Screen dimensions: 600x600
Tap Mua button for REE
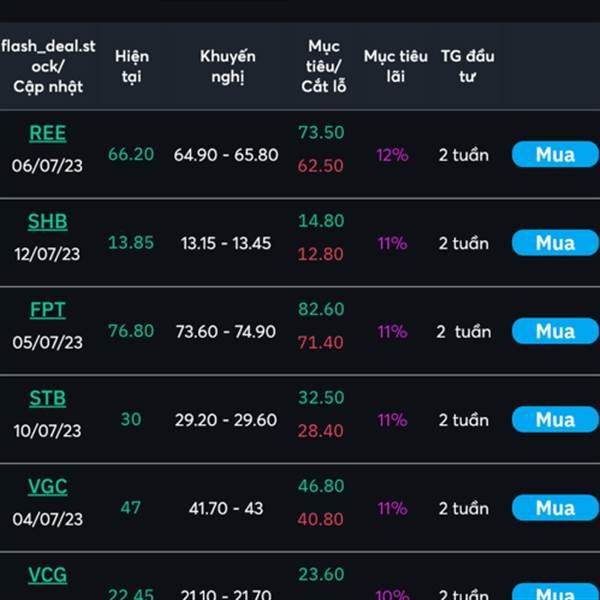tap(555, 155)
